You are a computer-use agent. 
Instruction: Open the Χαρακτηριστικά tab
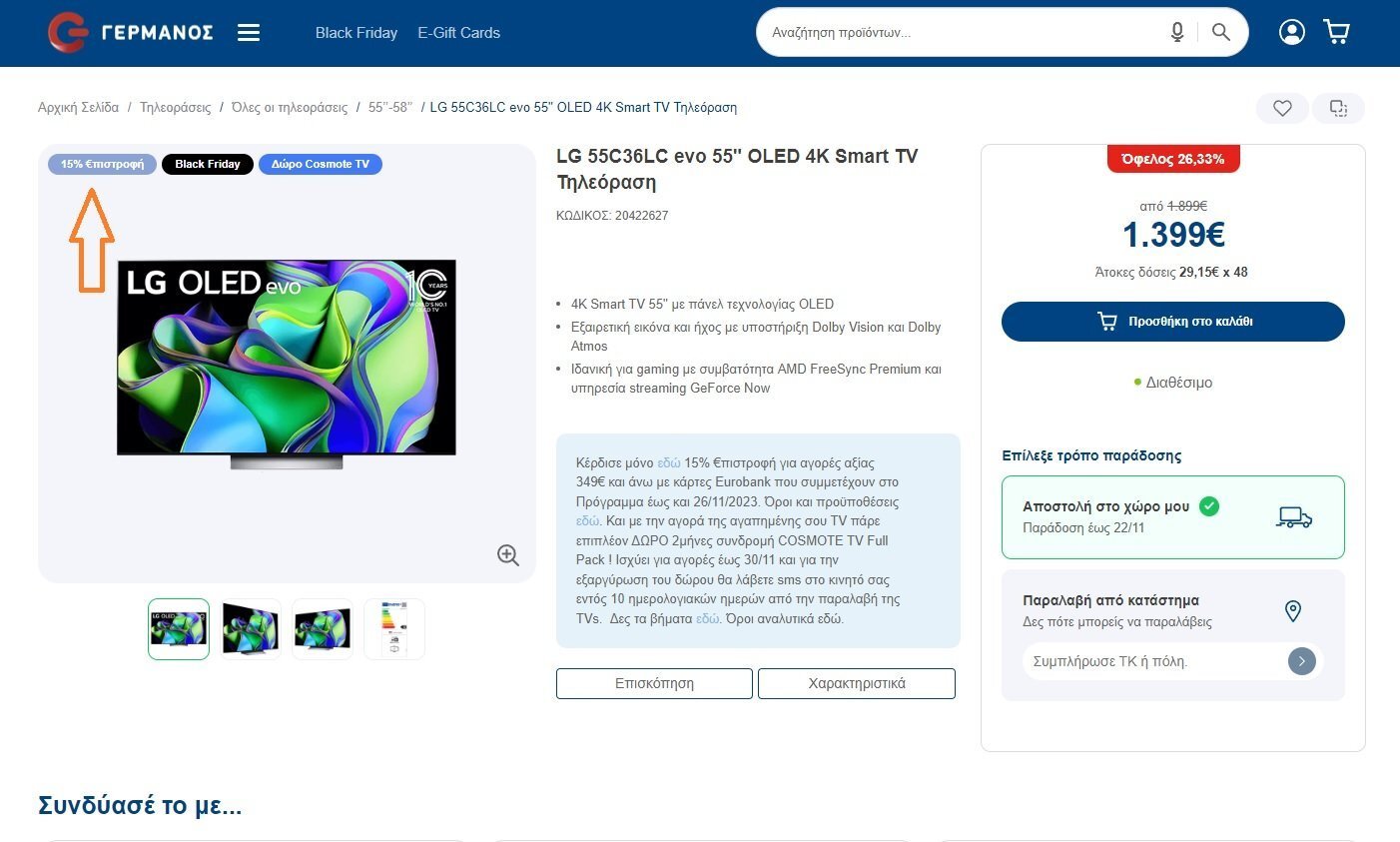click(x=857, y=683)
